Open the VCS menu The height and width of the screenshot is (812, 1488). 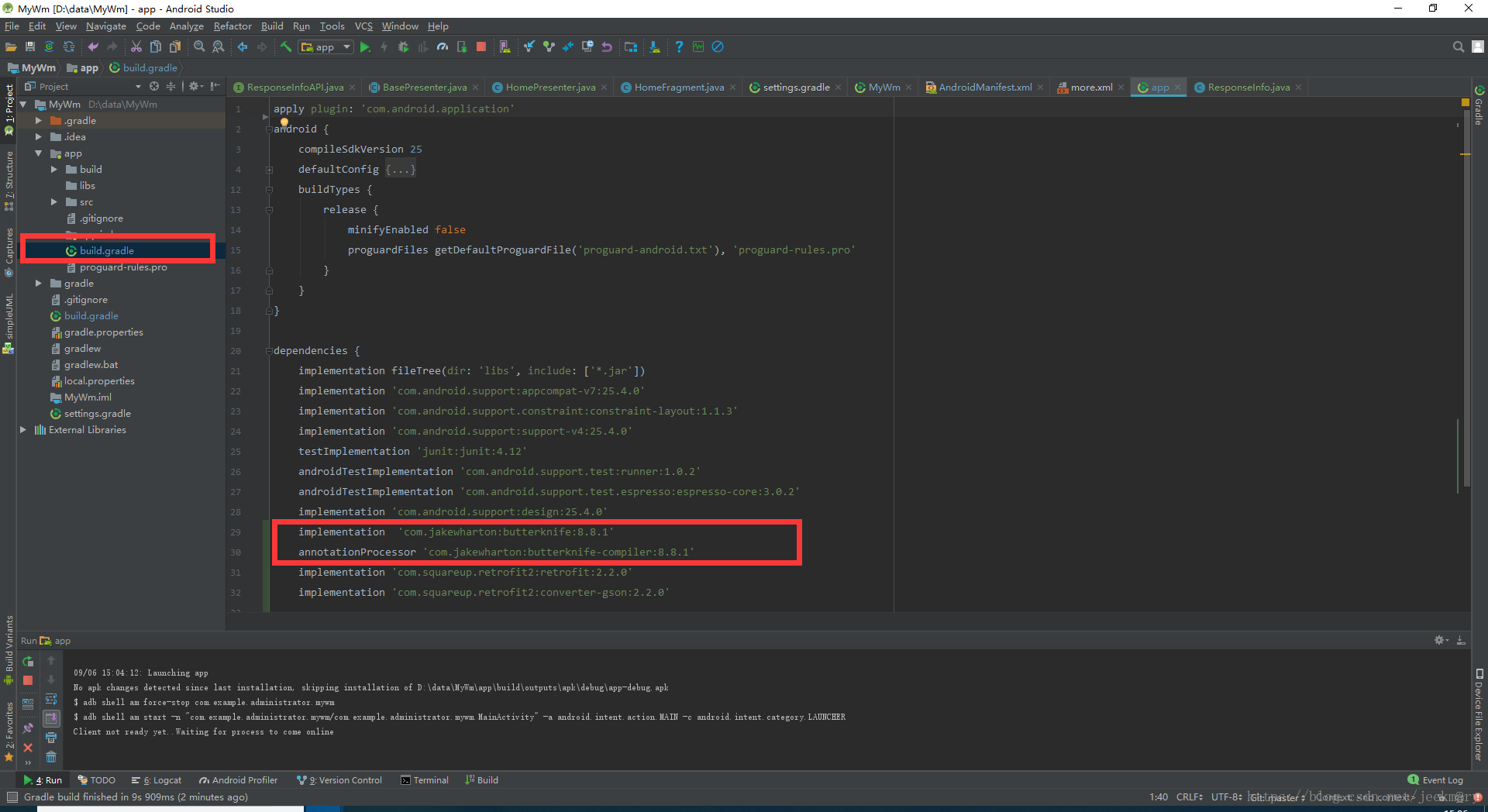(363, 26)
